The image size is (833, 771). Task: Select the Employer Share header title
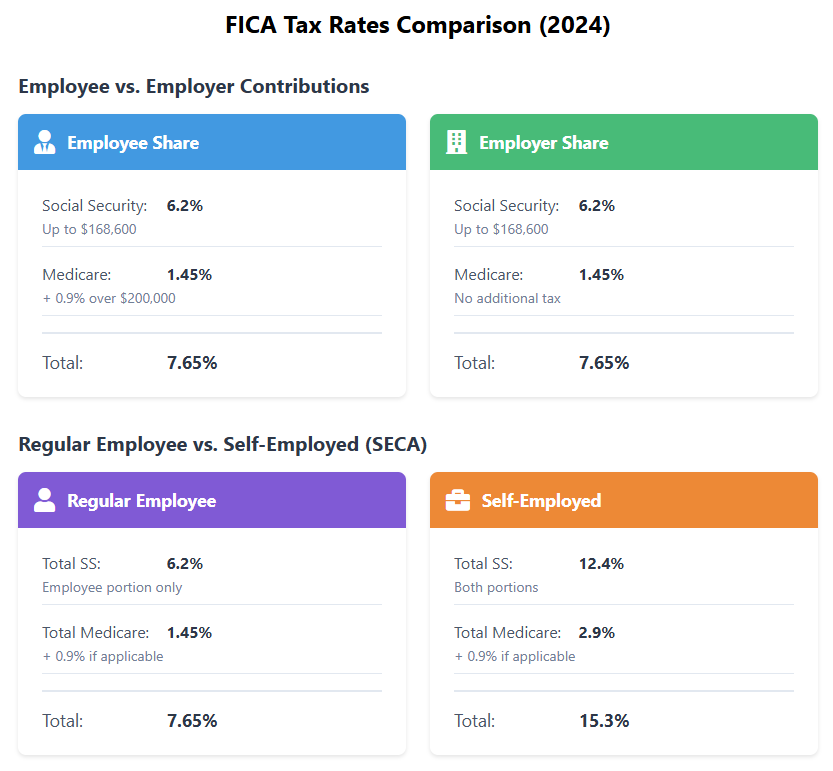coord(543,143)
